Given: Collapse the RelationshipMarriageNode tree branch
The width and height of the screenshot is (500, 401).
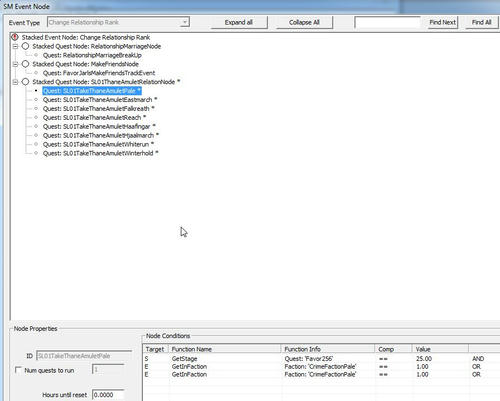Looking at the screenshot, I should (x=15, y=46).
